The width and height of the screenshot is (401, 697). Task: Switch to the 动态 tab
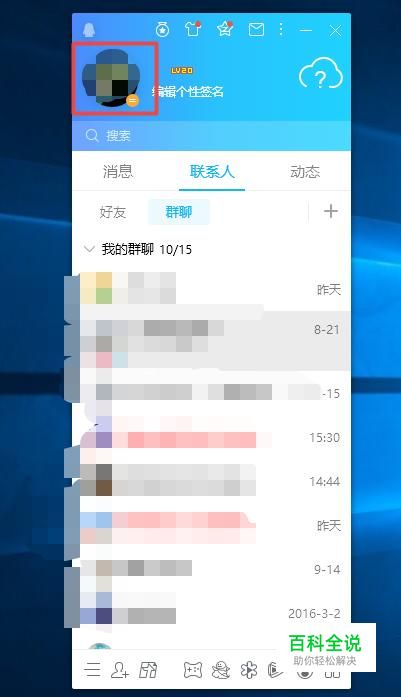click(305, 172)
